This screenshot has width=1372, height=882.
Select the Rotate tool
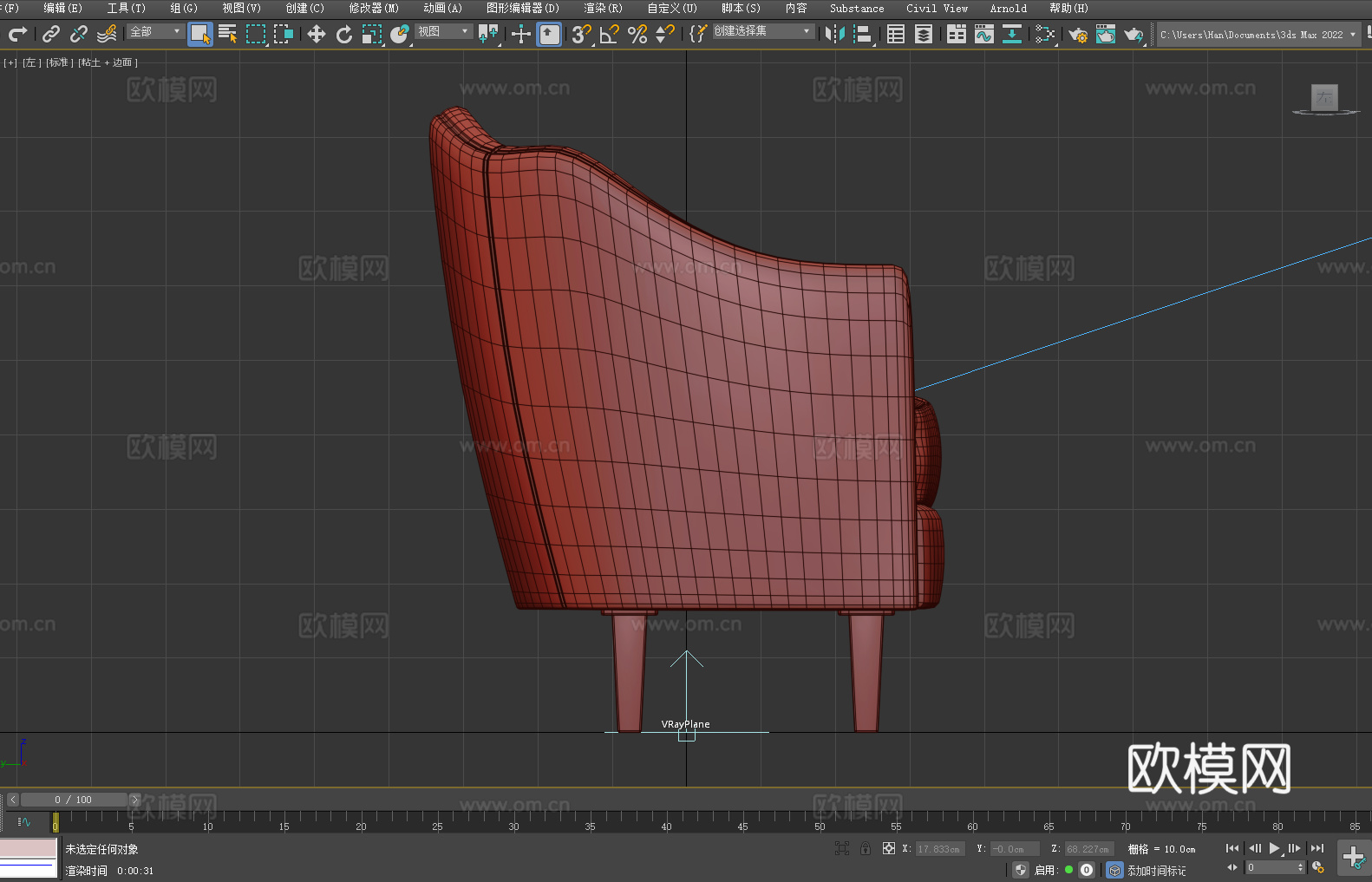tap(344, 34)
